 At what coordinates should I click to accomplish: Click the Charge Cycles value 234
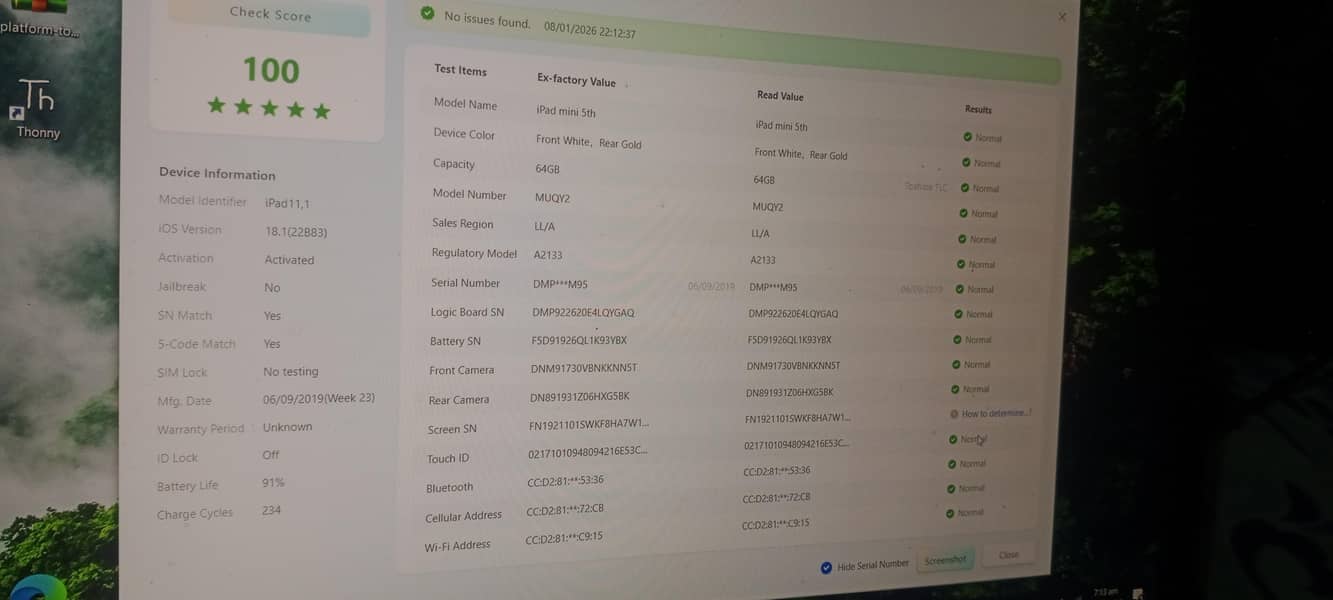[x=271, y=510]
